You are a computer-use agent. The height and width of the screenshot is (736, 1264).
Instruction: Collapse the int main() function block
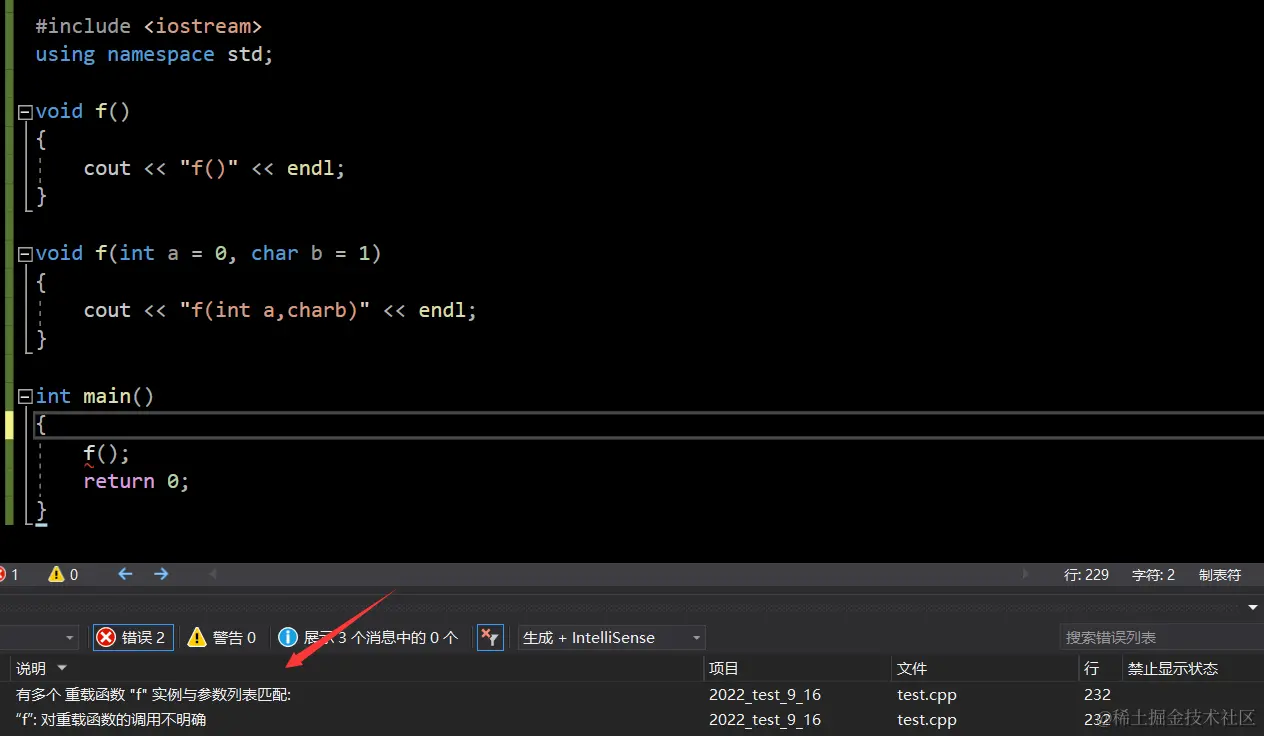pyautogui.click(x=26, y=397)
